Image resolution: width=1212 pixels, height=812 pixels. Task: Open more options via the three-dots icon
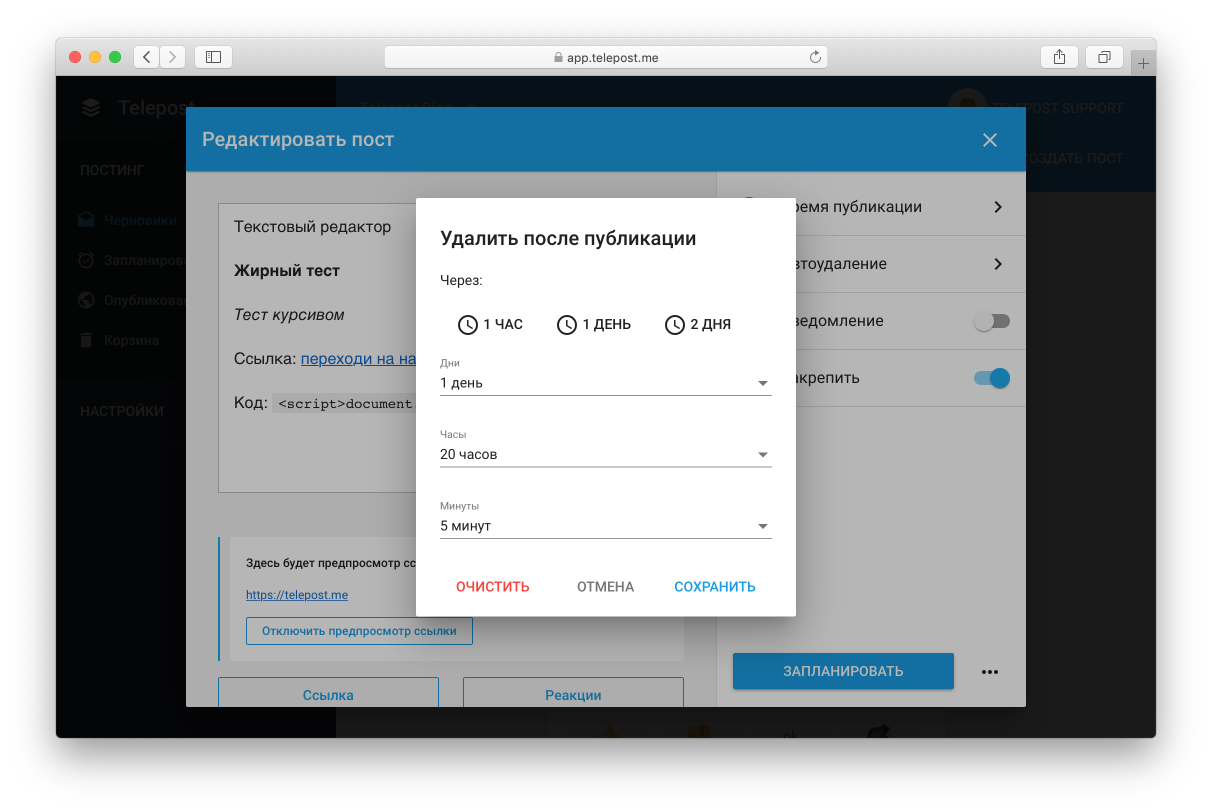point(990,671)
